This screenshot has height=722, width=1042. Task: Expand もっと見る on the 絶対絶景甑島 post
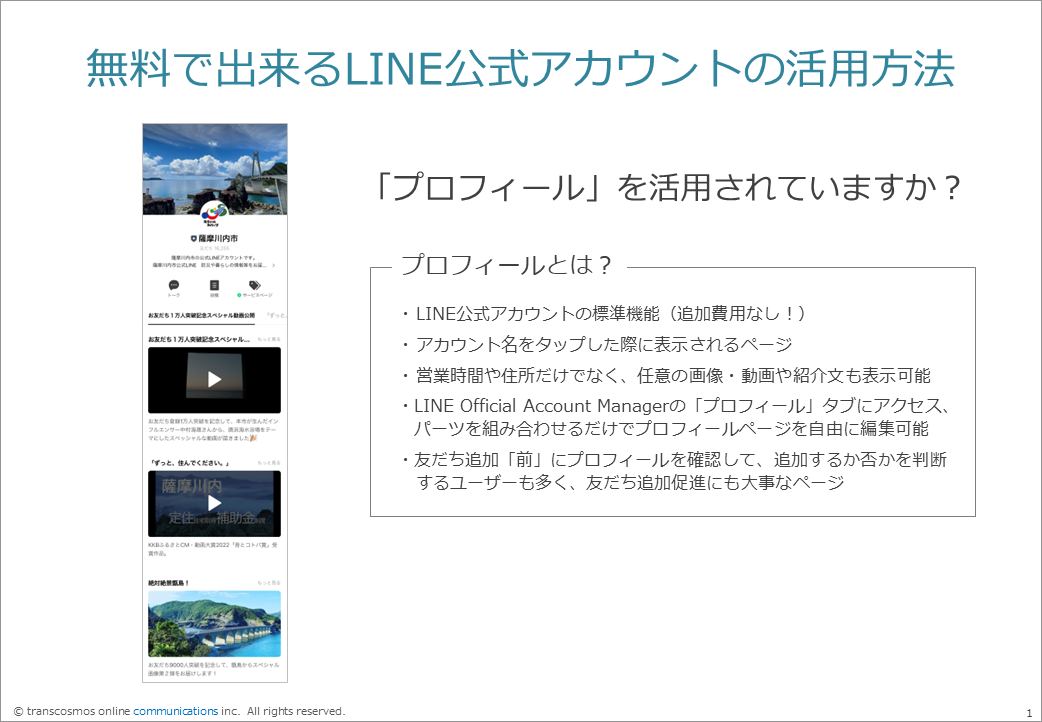[x=268, y=582]
